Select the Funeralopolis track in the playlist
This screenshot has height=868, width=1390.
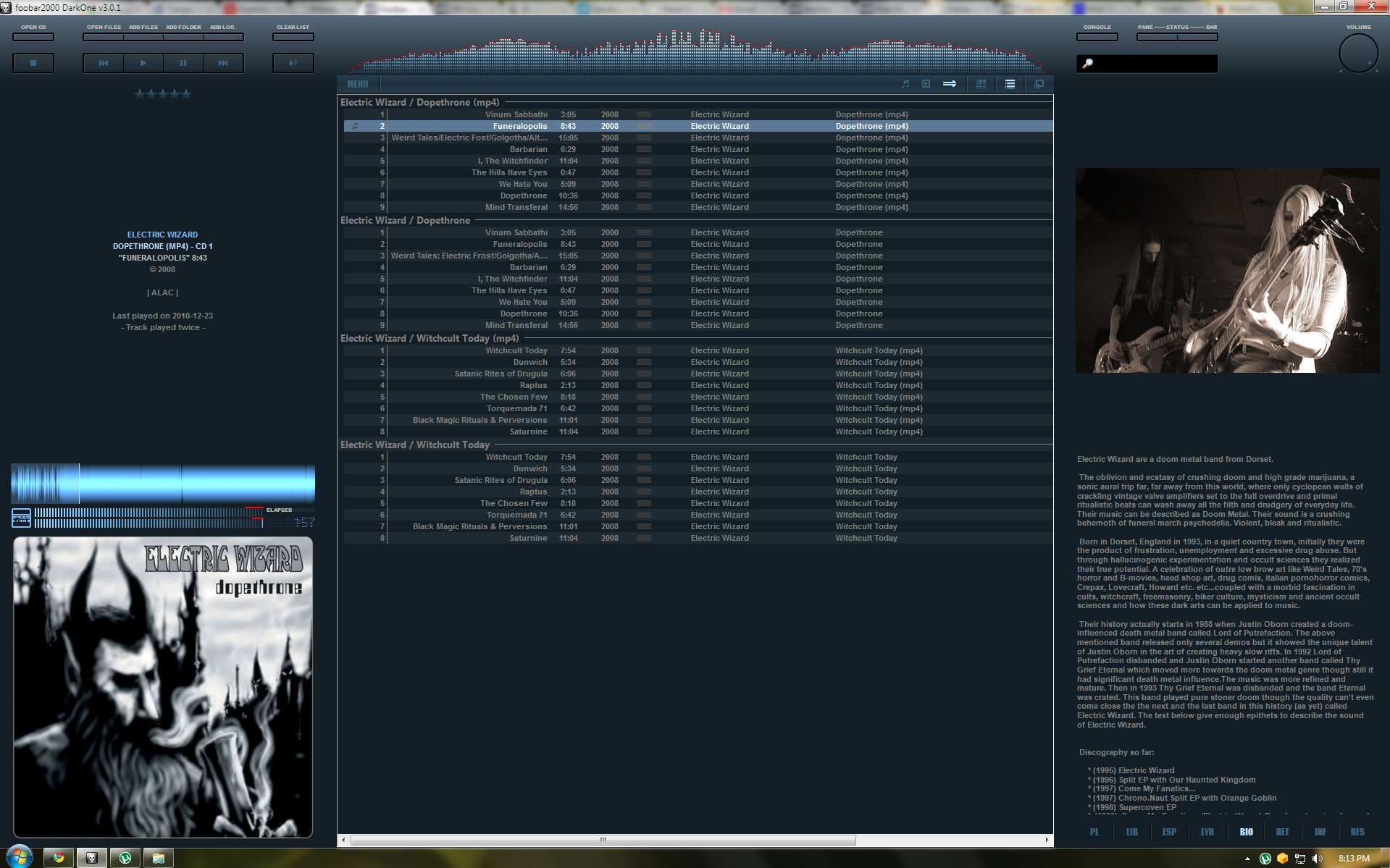519,125
